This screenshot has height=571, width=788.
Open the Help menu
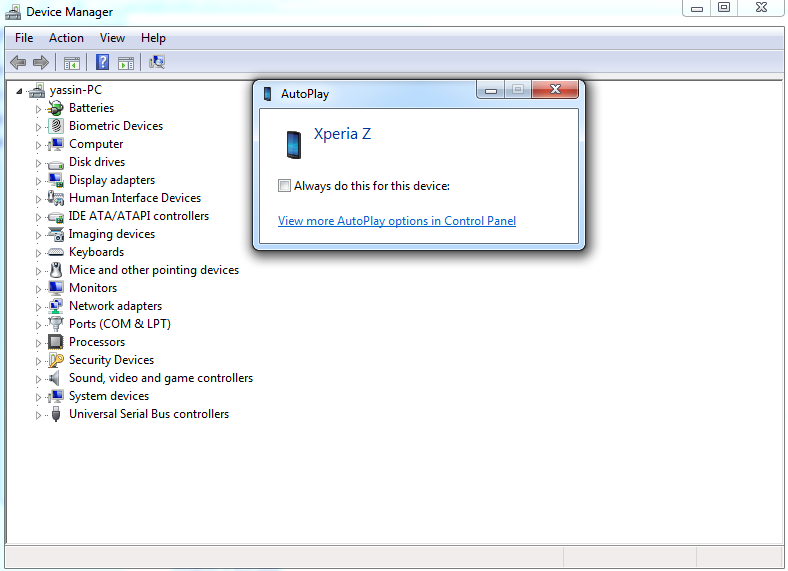point(153,38)
